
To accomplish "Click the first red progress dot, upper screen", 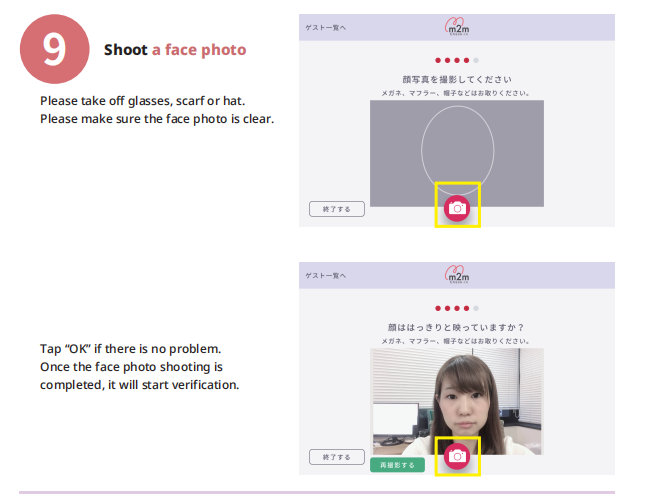I will point(438,60).
